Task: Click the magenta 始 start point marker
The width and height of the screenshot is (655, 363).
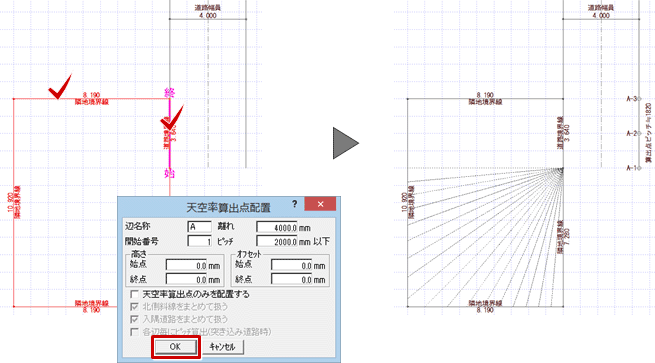Action: click(170, 173)
